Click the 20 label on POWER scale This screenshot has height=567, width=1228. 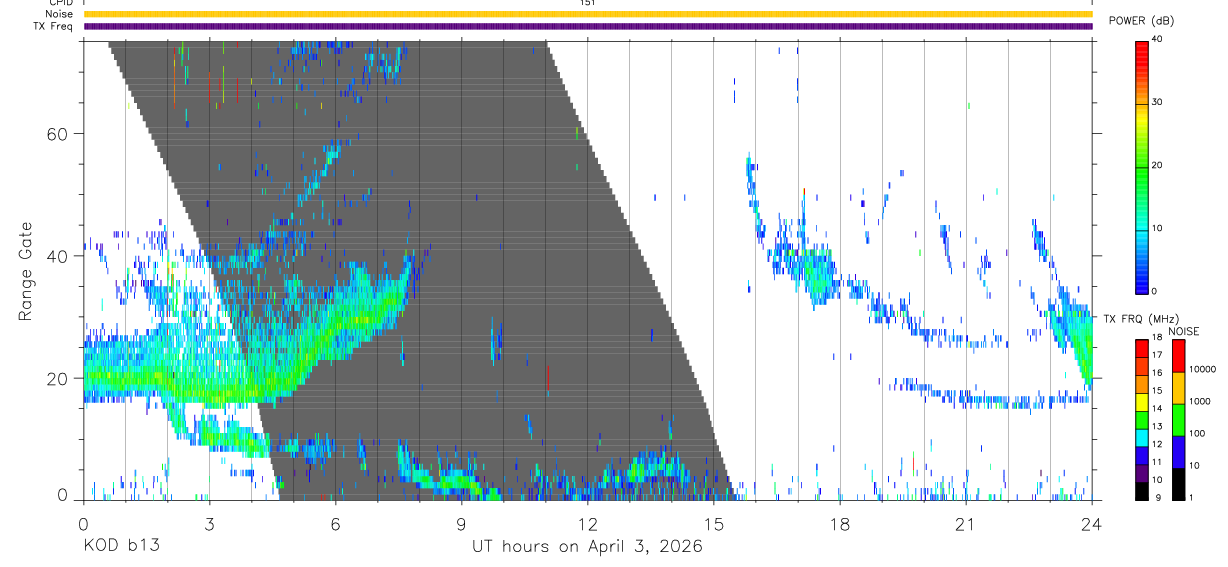[x=1158, y=165]
